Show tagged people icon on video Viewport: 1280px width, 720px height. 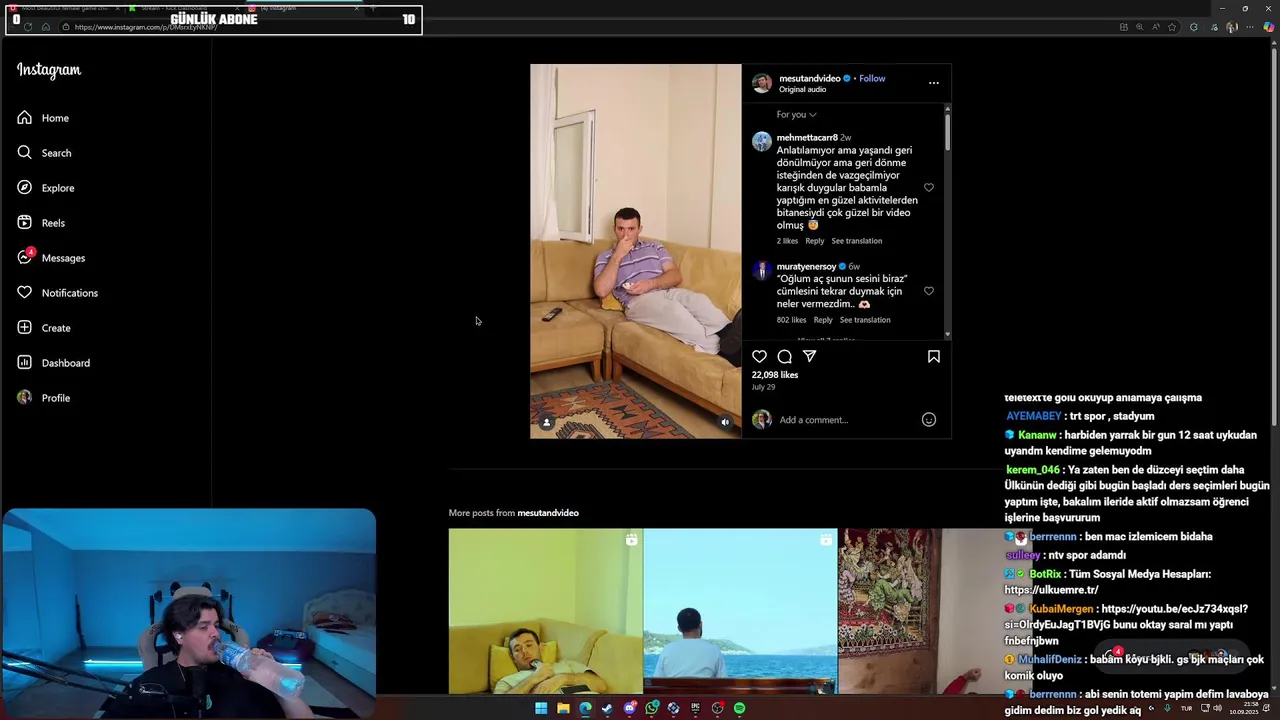pos(546,423)
